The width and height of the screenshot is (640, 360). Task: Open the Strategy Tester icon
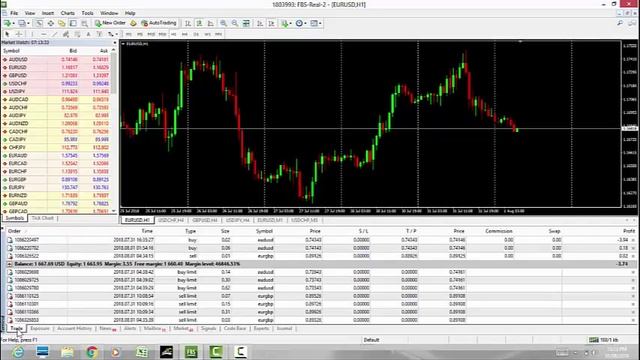(84, 23)
